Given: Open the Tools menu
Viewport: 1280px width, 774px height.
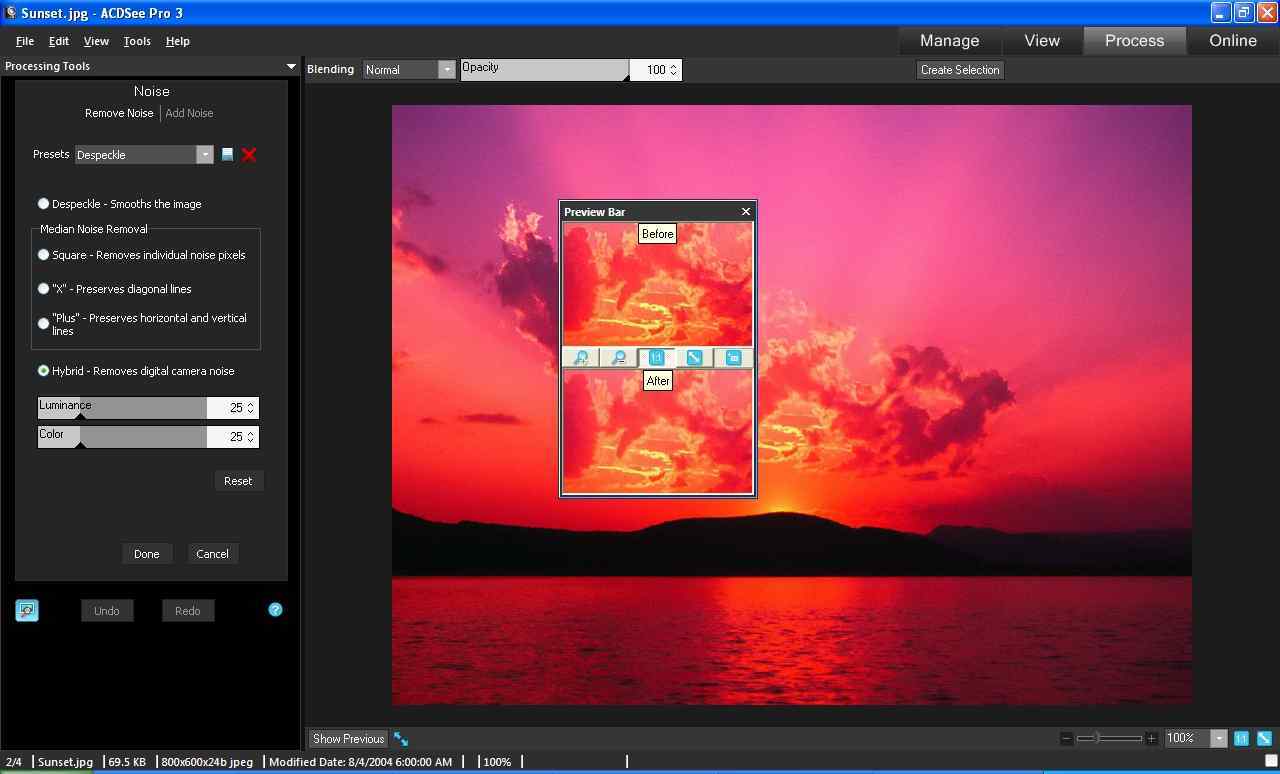Looking at the screenshot, I should tap(136, 41).
